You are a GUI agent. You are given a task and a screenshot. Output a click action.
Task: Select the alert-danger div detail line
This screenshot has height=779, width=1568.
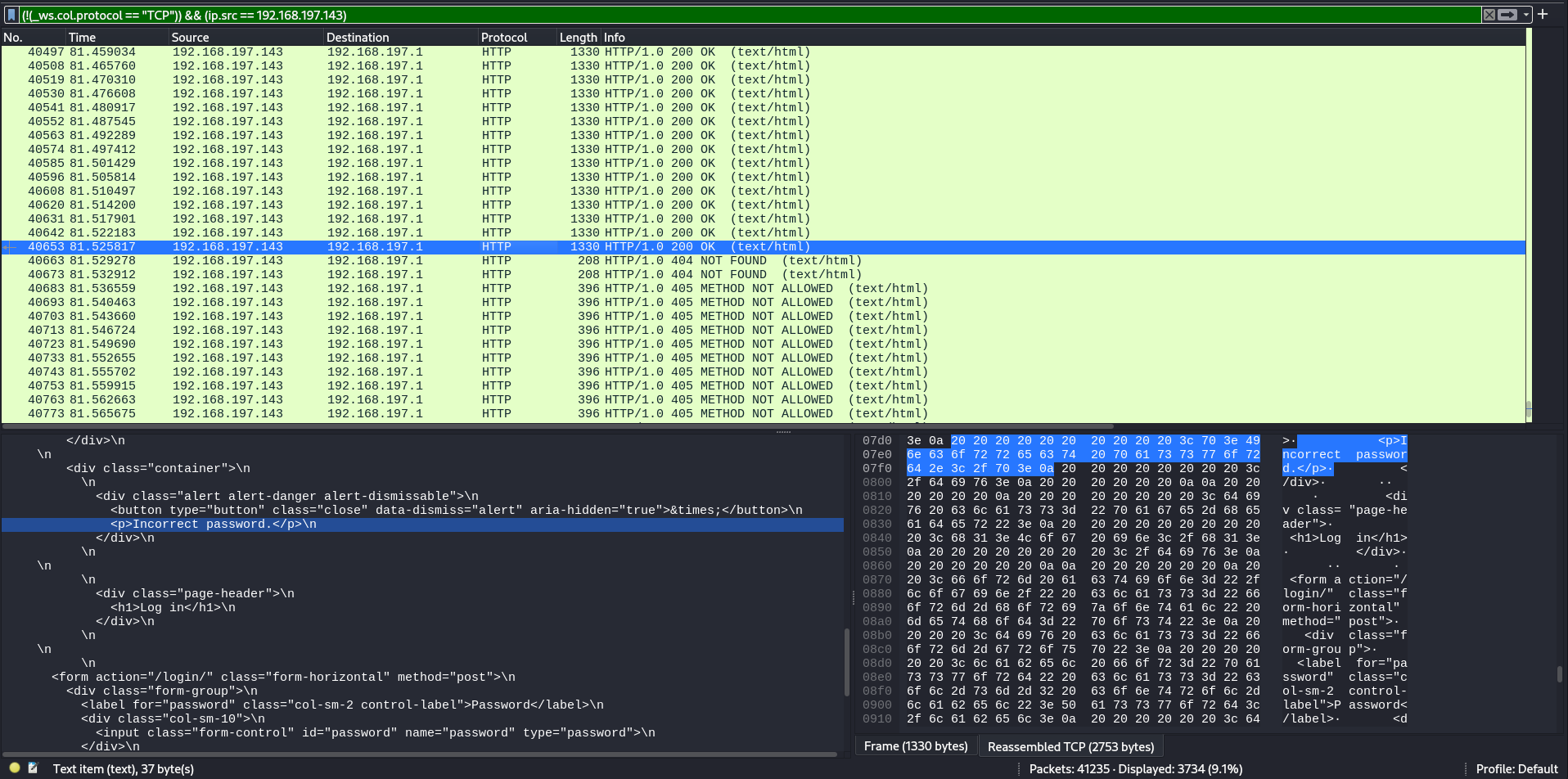(x=422, y=496)
